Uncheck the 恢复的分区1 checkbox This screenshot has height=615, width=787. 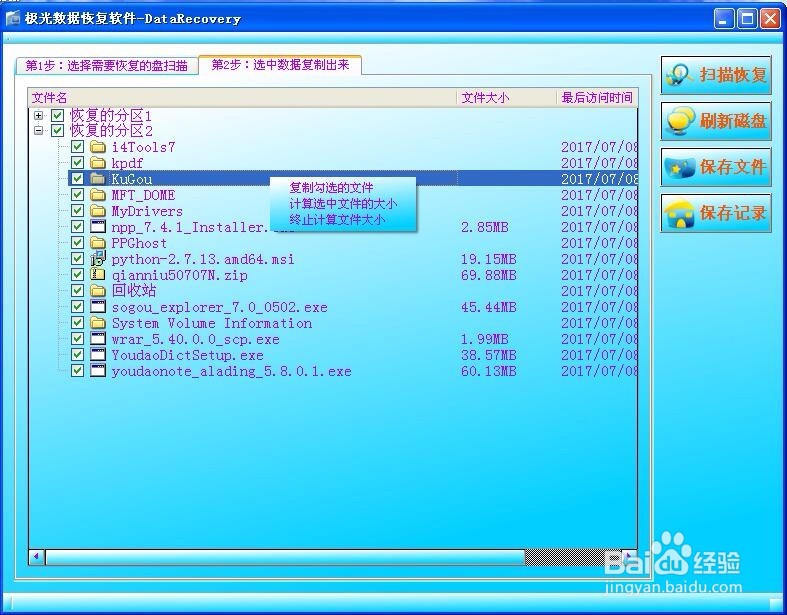57,115
